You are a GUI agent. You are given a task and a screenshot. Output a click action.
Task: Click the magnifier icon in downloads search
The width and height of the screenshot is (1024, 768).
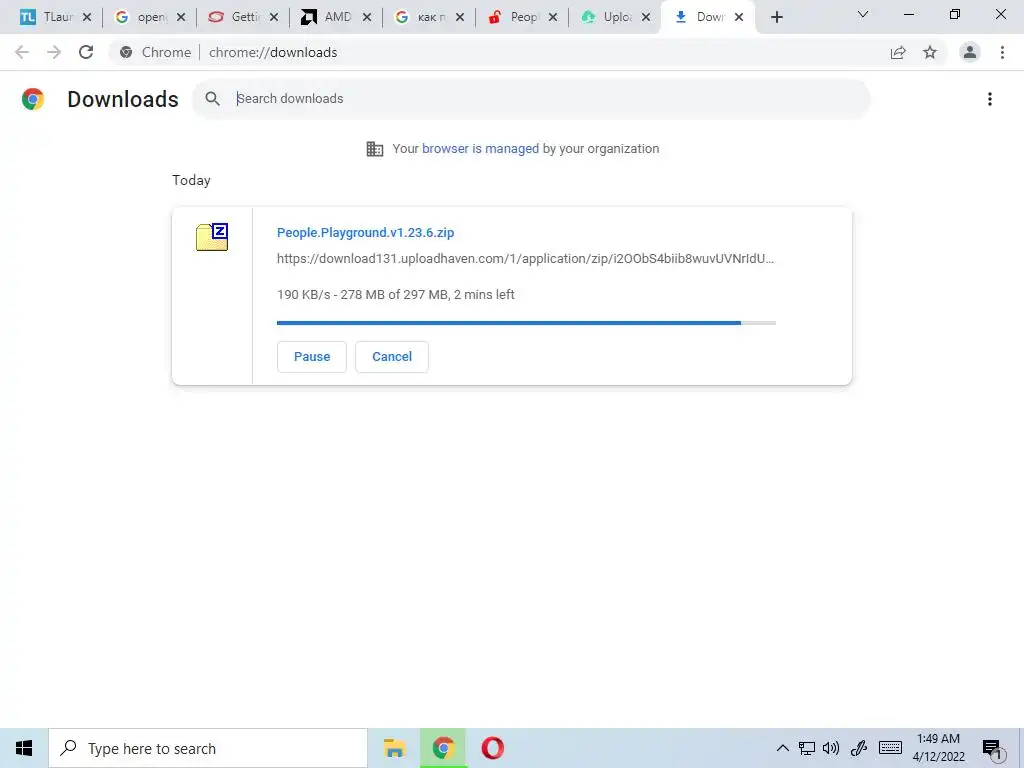212,99
